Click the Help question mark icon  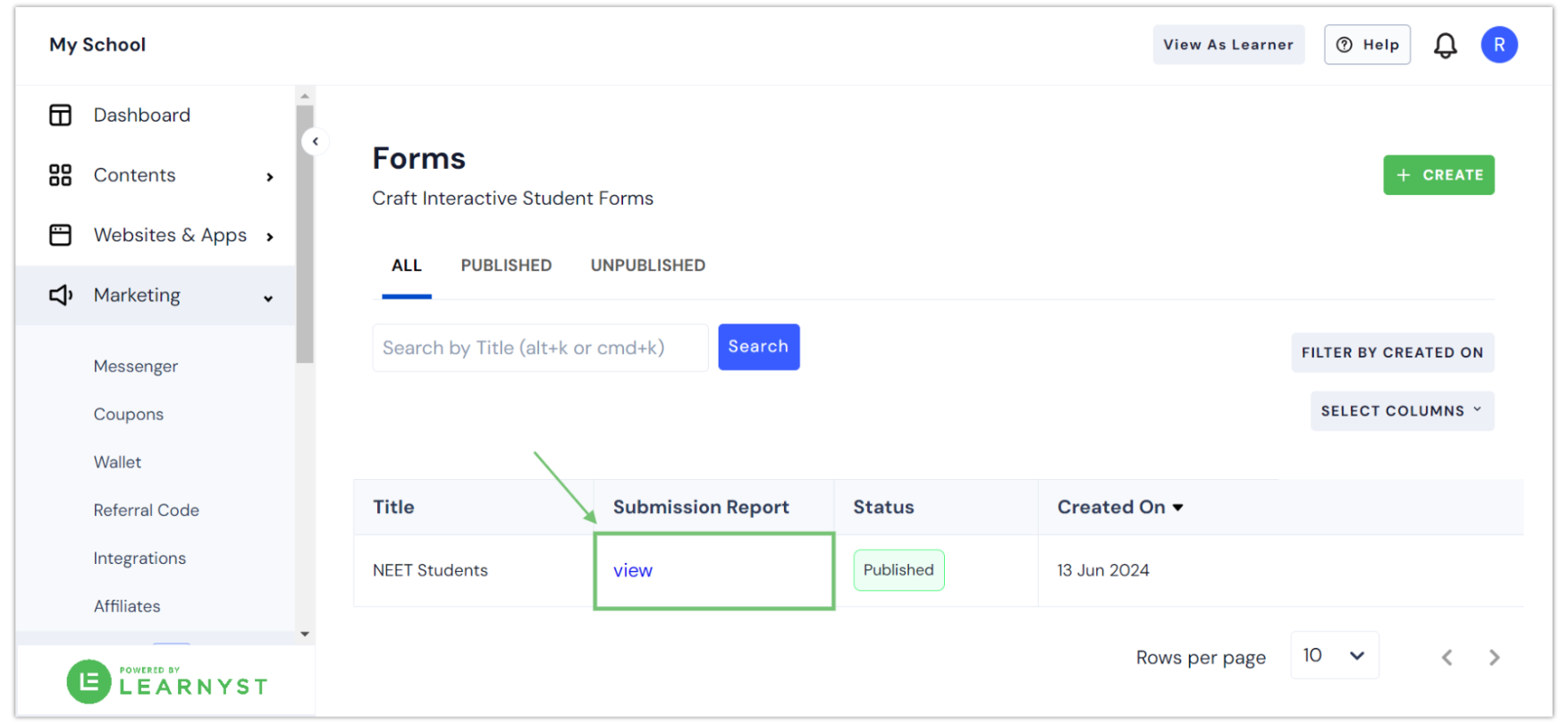coord(1345,45)
